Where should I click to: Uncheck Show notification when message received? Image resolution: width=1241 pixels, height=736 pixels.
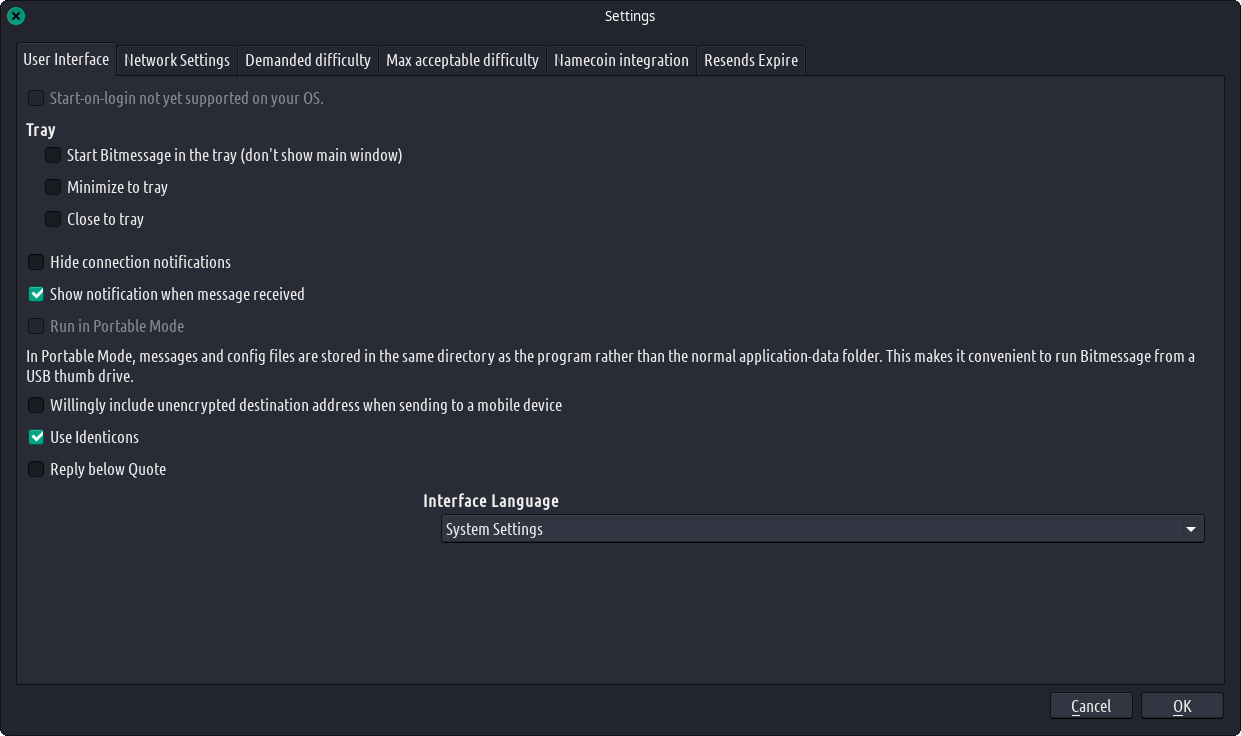(x=36, y=294)
